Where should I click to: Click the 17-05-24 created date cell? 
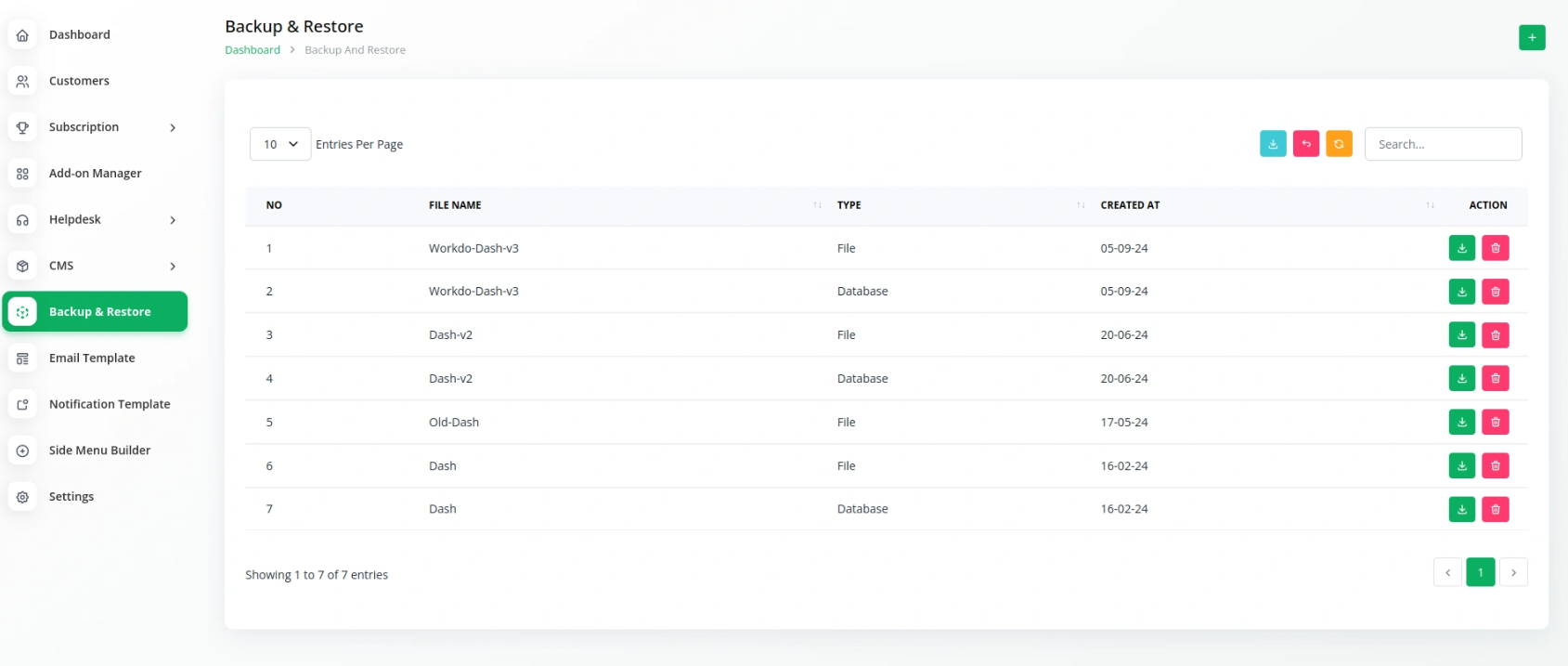[x=1124, y=423]
